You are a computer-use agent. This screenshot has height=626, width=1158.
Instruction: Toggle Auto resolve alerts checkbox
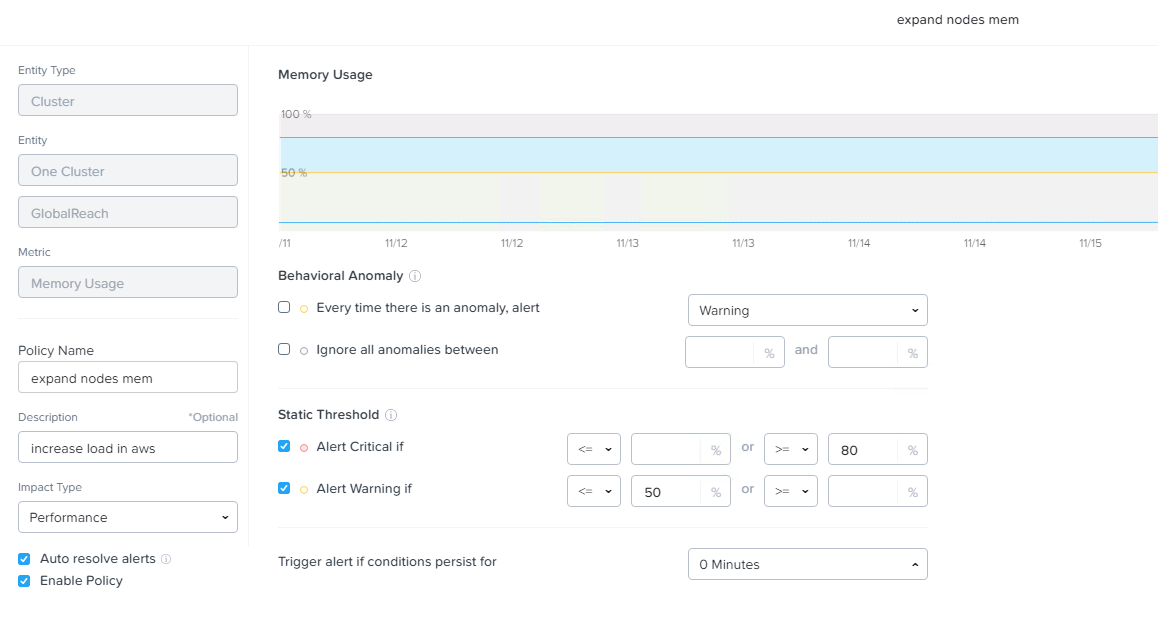(x=24, y=559)
